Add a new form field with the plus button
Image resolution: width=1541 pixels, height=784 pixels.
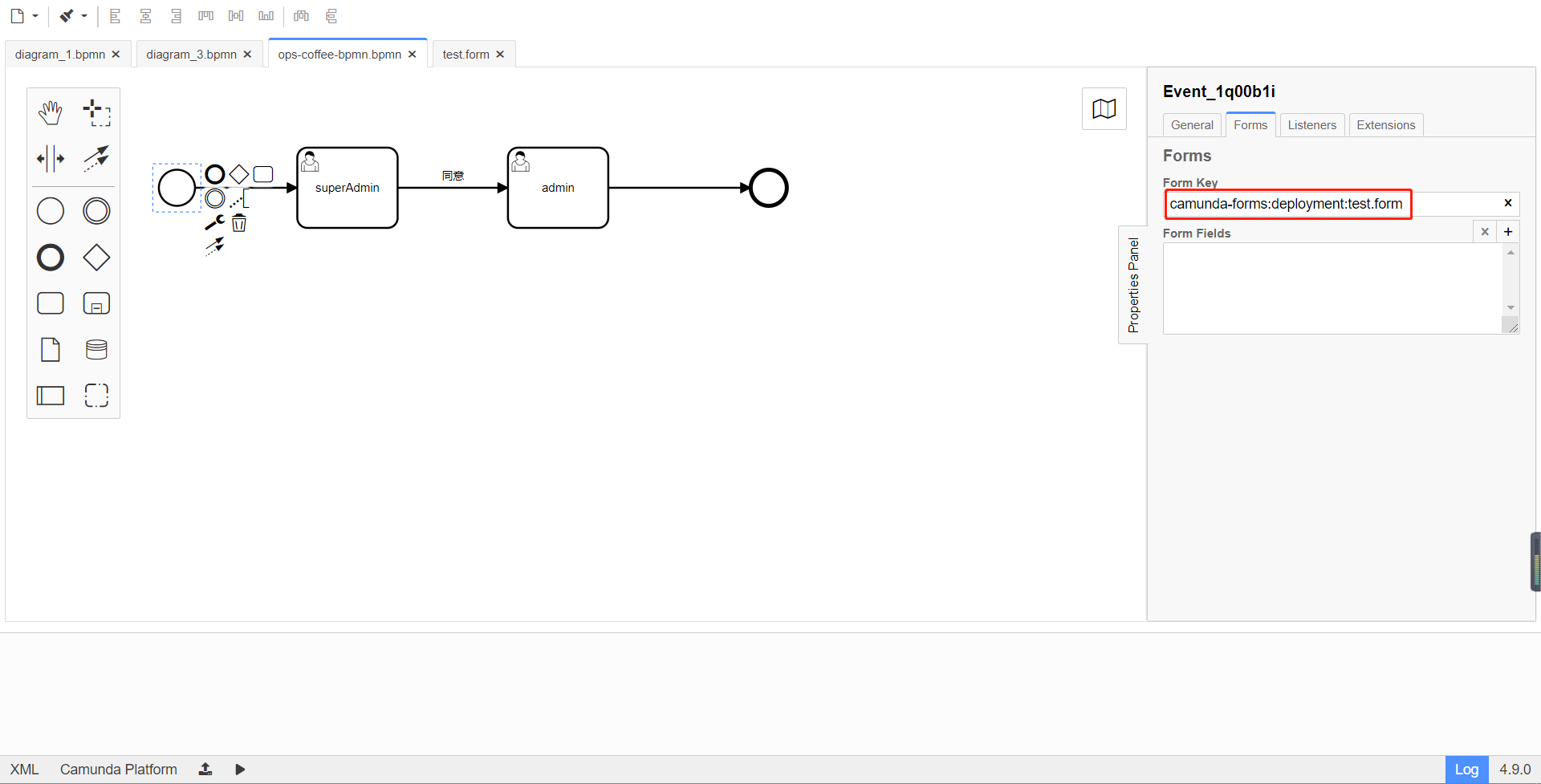click(1508, 231)
